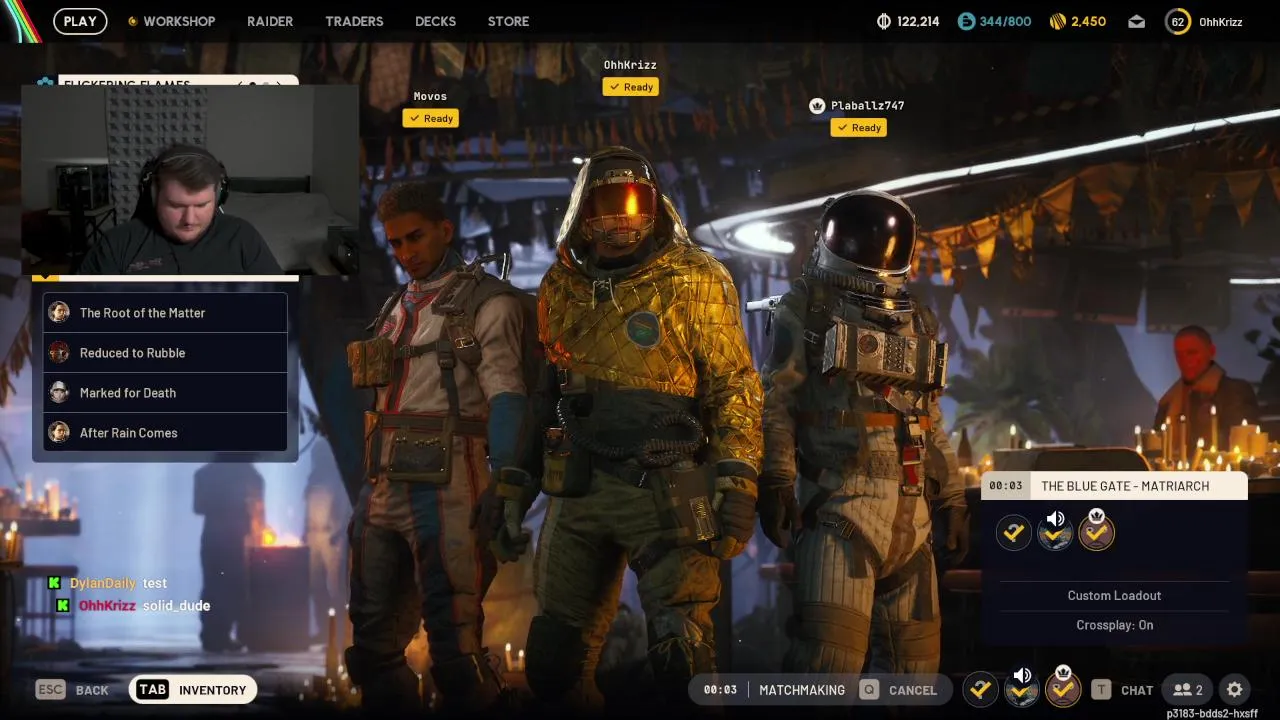The image size is (1280, 720).
Task: Open the Traders tab
Action: point(354,21)
